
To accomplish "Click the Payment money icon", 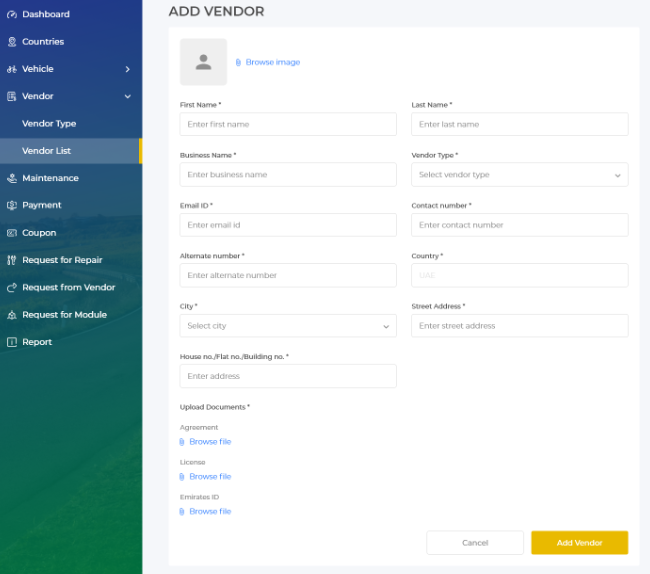I will point(12,205).
